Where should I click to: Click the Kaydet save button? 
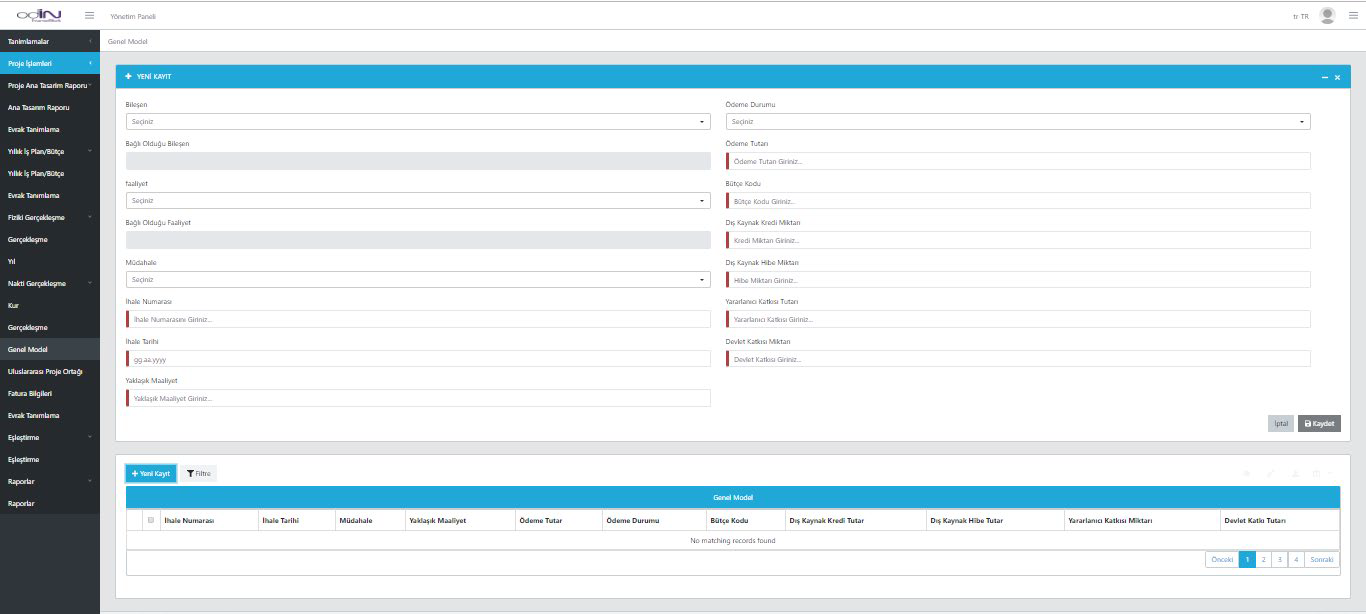coord(1318,423)
